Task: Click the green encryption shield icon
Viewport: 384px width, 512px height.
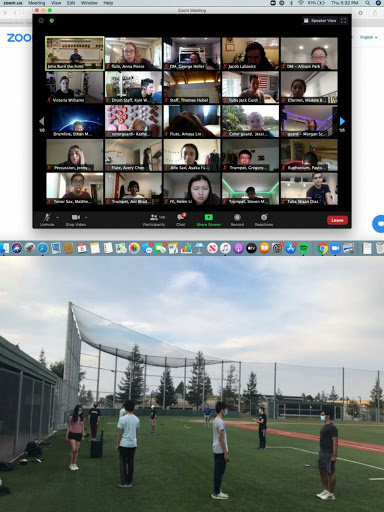Action: pyautogui.click(x=51, y=21)
